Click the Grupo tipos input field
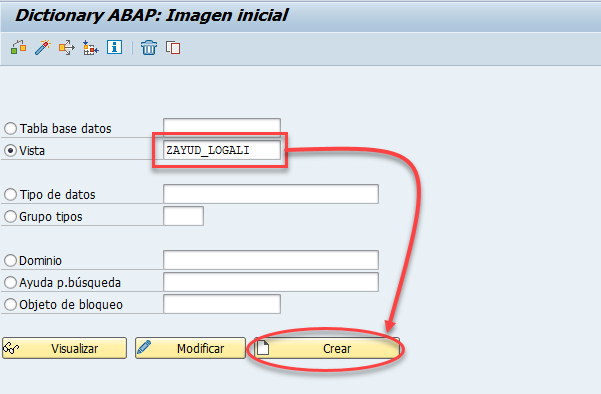 click(x=183, y=216)
